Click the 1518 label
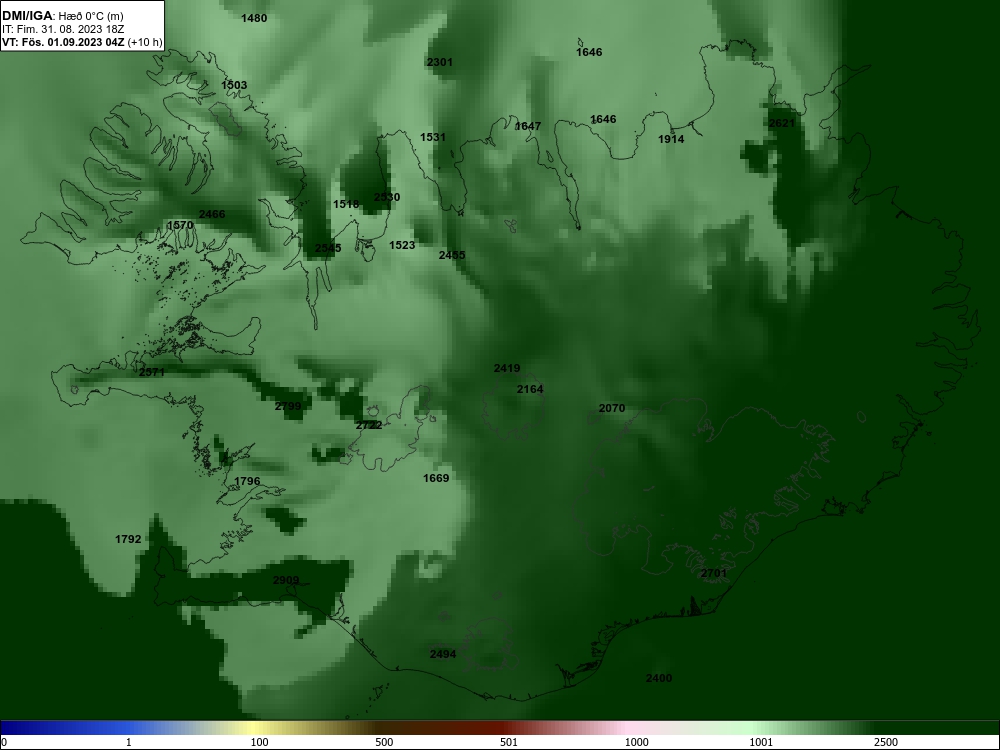Image resolution: width=1000 pixels, height=750 pixels. point(346,205)
